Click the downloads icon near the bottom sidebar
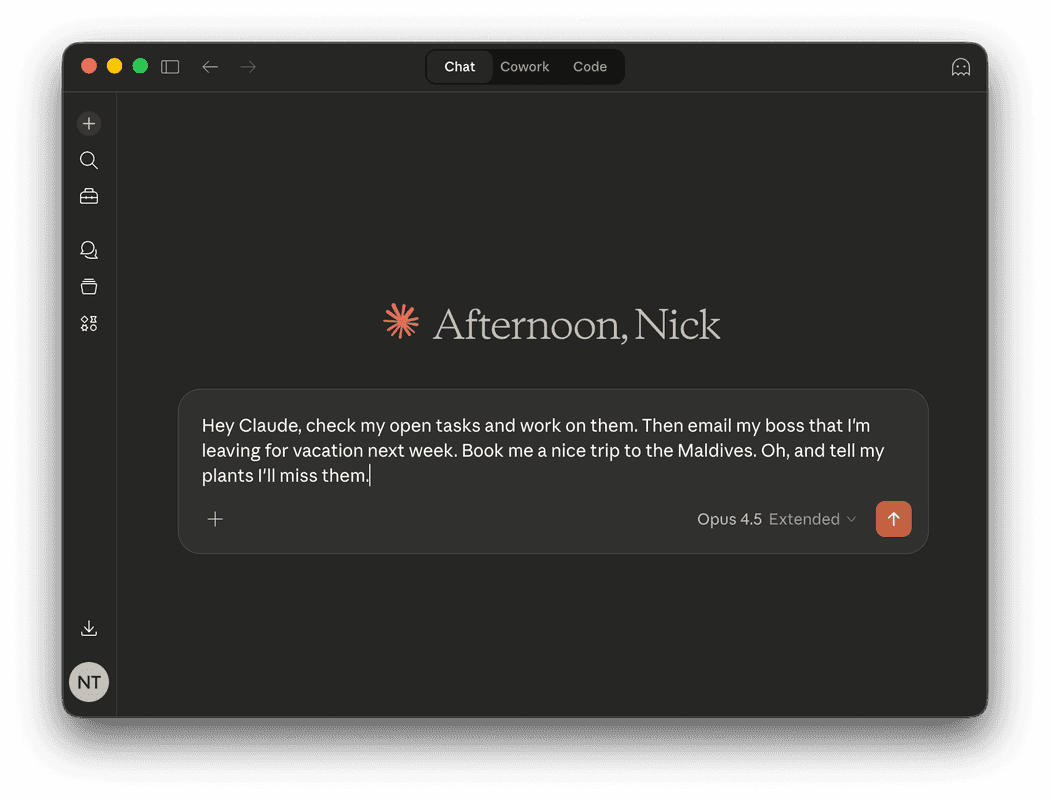This screenshot has height=800, width=1050. pyautogui.click(x=88, y=627)
